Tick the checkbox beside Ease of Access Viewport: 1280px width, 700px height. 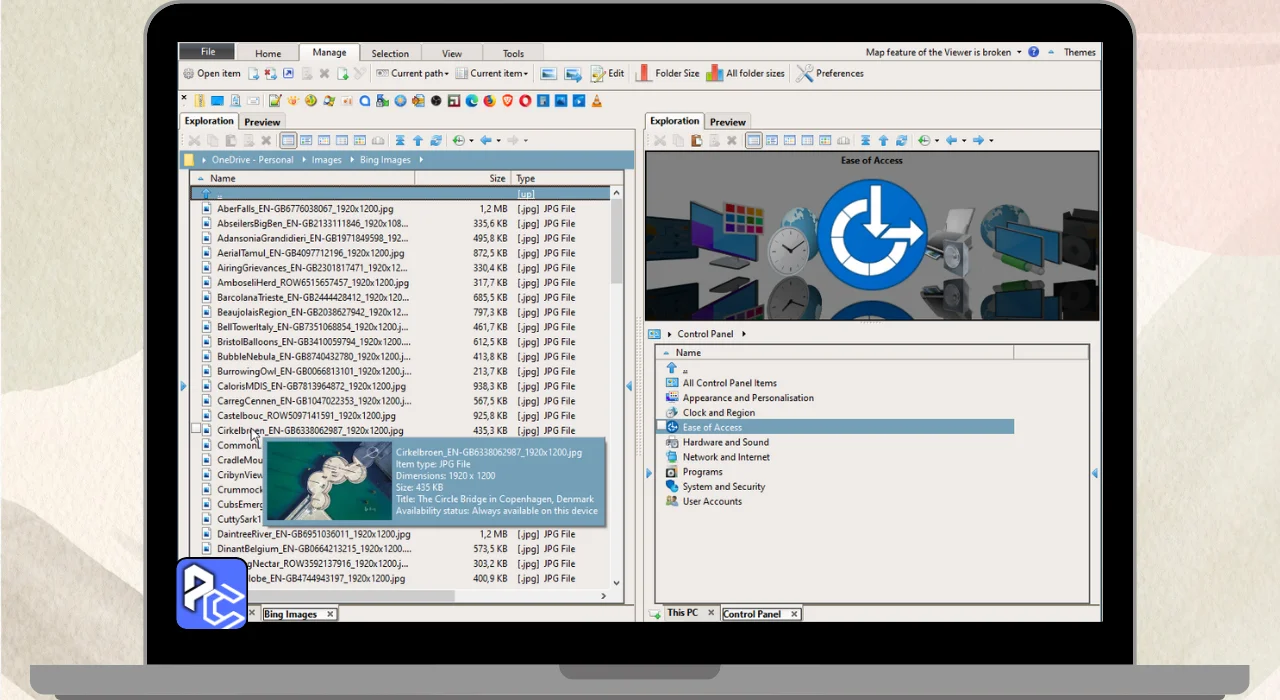click(x=661, y=427)
